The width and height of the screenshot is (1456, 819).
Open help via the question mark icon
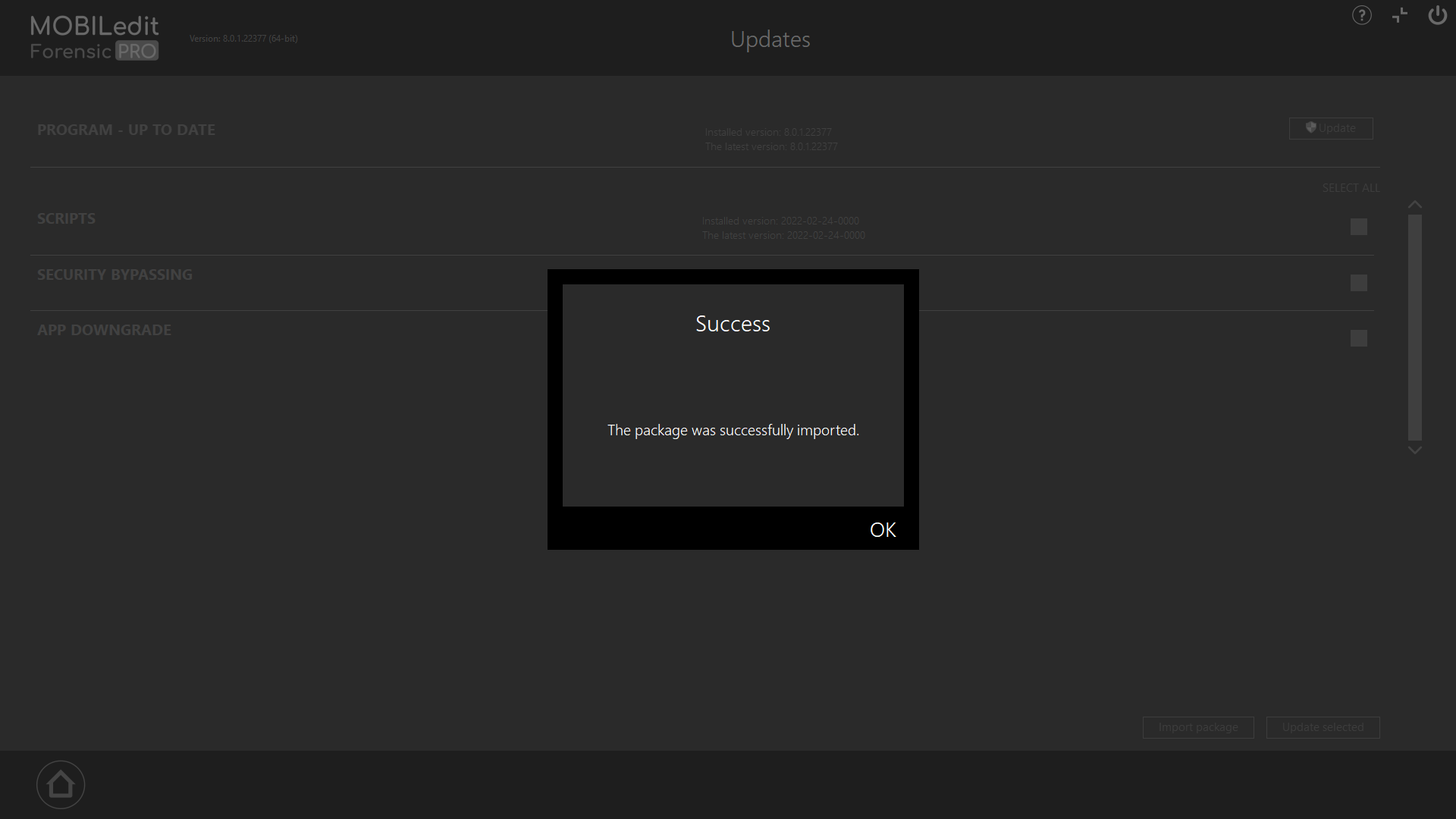click(1361, 15)
